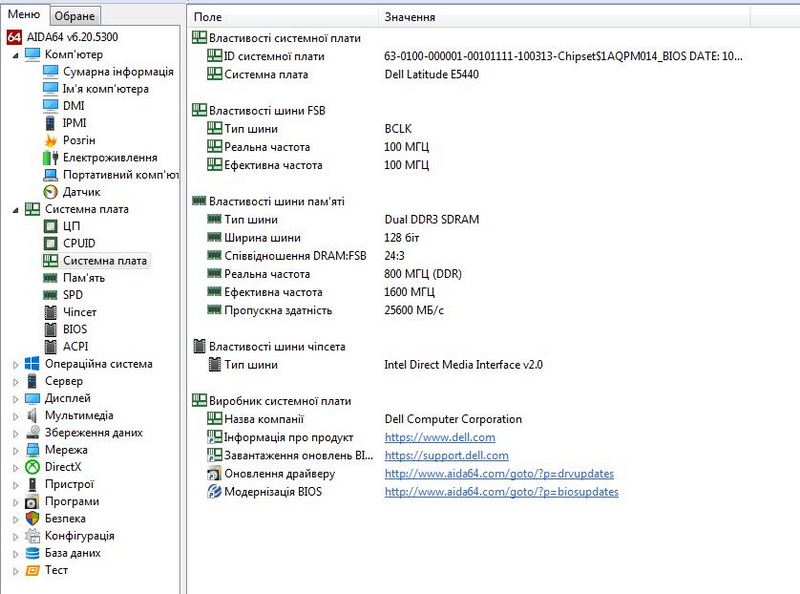The height and width of the screenshot is (594, 800).
Task: Expand the Мережа tree node
Action: pyautogui.click(x=15, y=450)
